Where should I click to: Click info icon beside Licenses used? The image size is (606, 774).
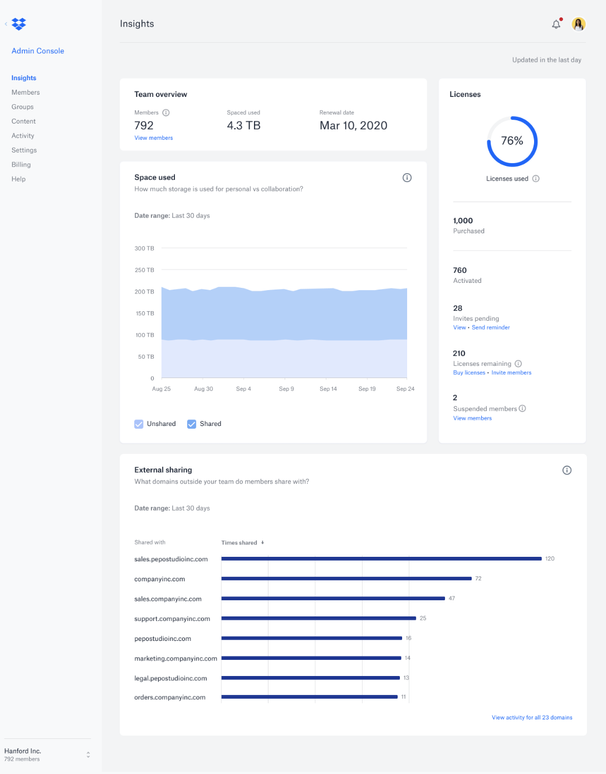click(536, 179)
